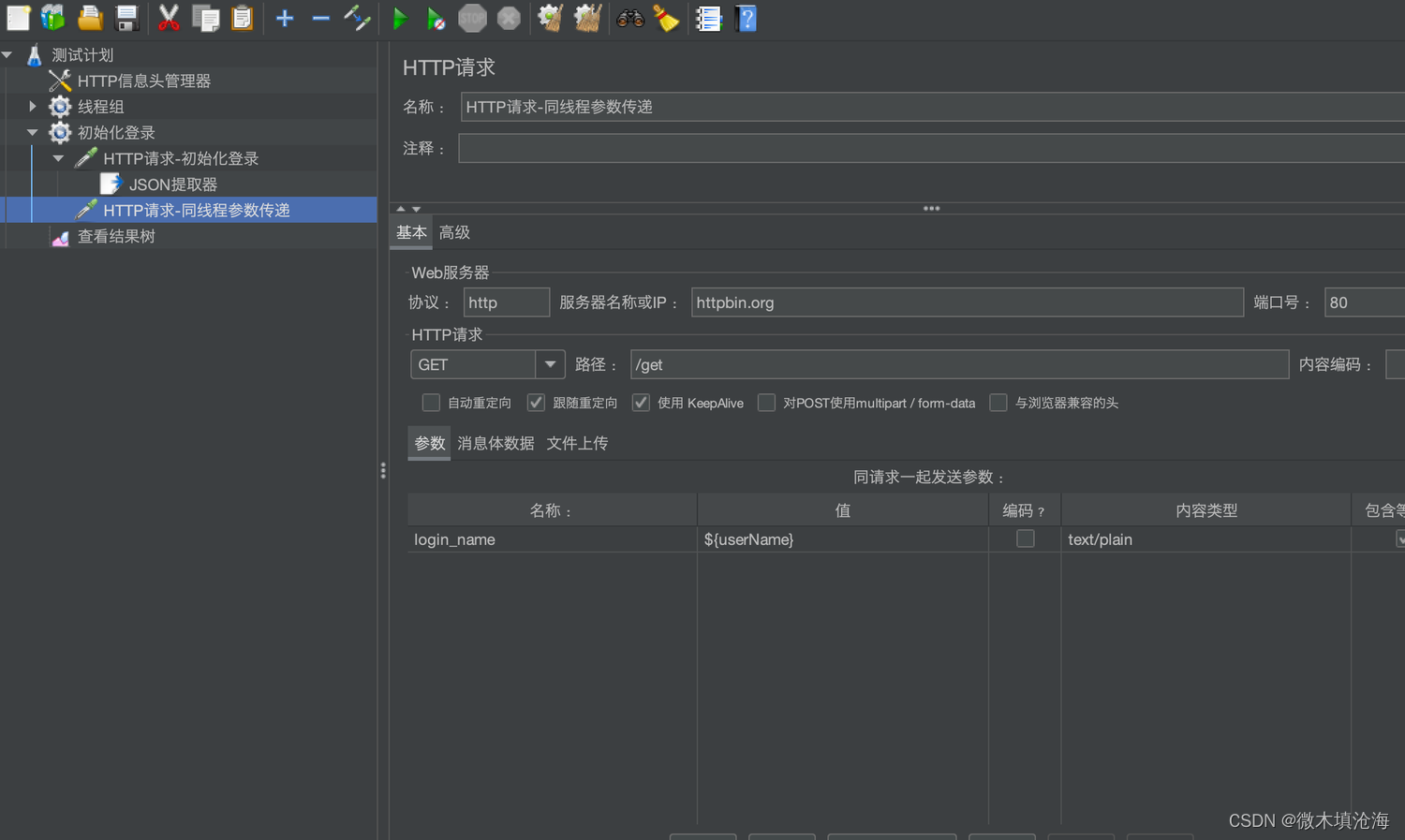This screenshot has width=1405, height=840.
Task: Click the Open file folder icon
Action: (90, 18)
